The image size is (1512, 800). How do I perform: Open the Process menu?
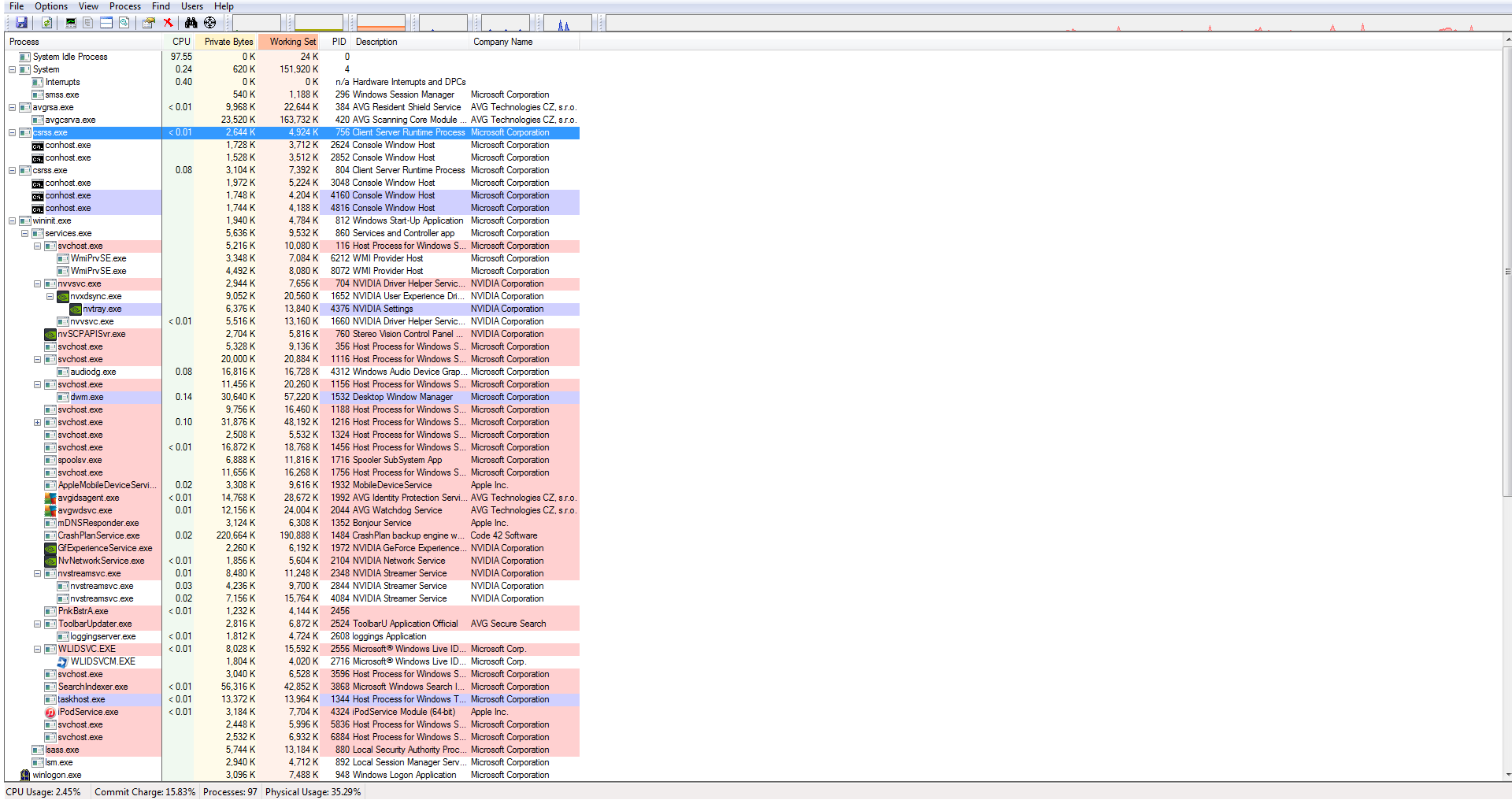pyautogui.click(x=125, y=6)
